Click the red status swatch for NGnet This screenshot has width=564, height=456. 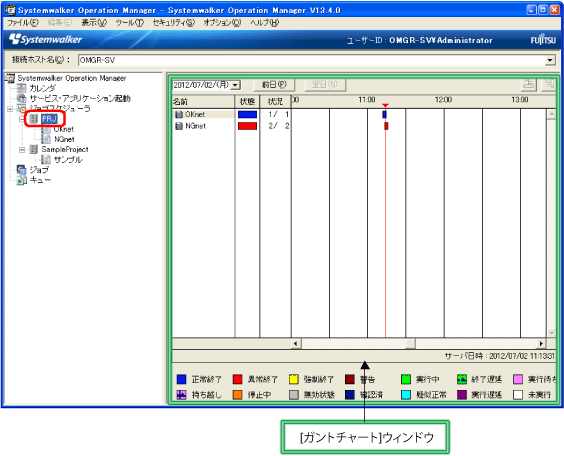pos(247,126)
